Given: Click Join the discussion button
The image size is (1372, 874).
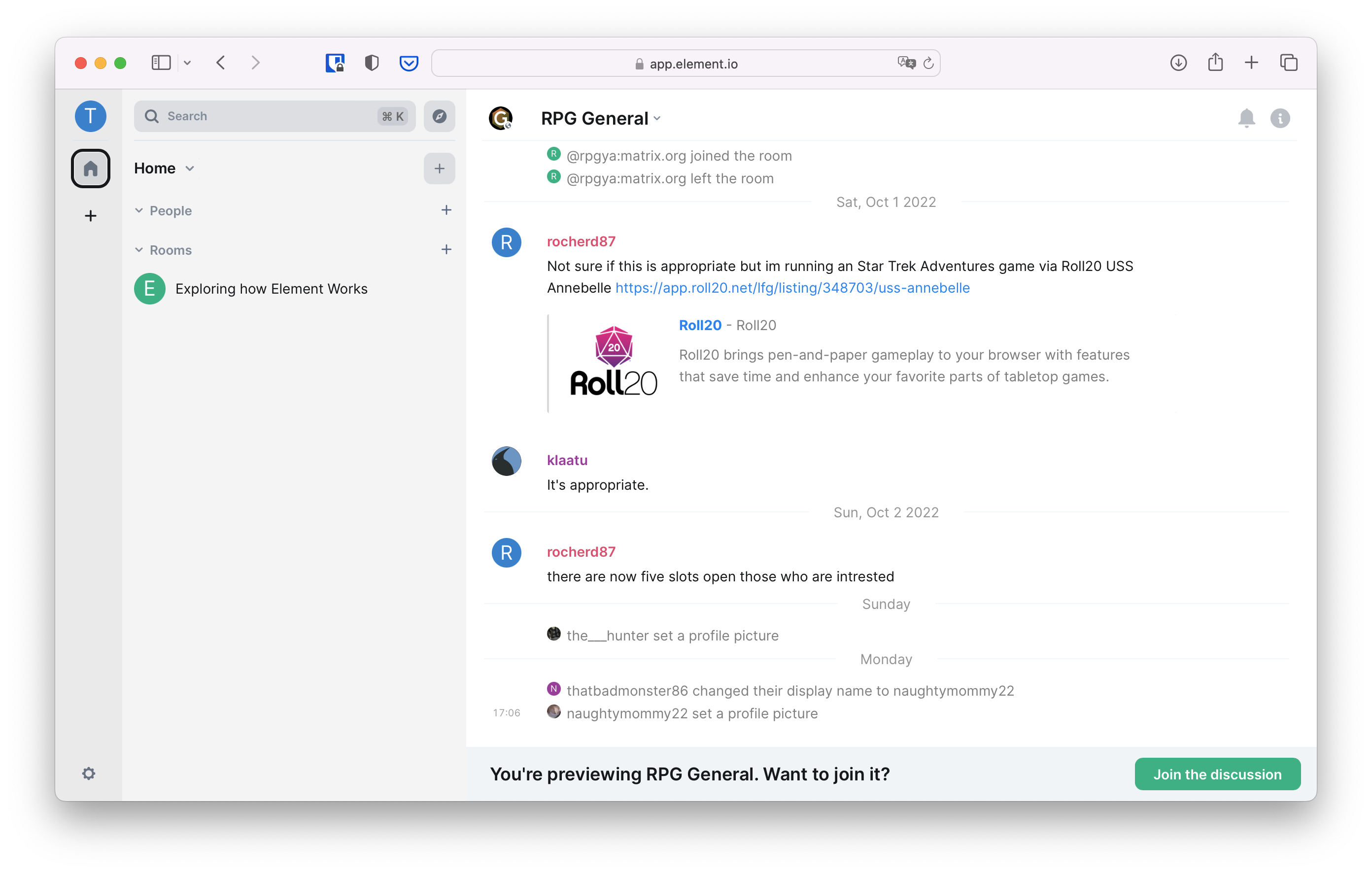Looking at the screenshot, I should pyautogui.click(x=1217, y=773).
